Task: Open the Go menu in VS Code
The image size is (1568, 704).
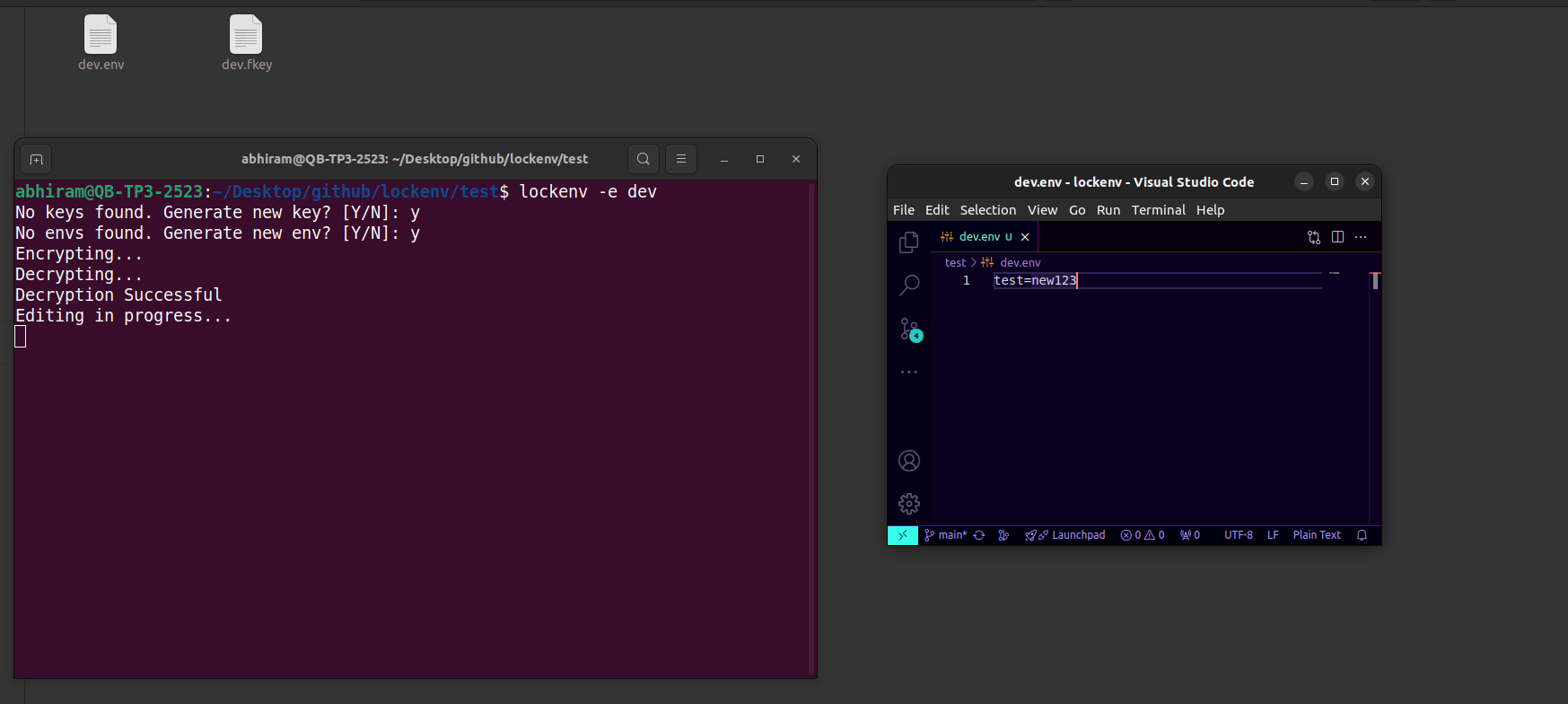Action: tap(1077, 210)
